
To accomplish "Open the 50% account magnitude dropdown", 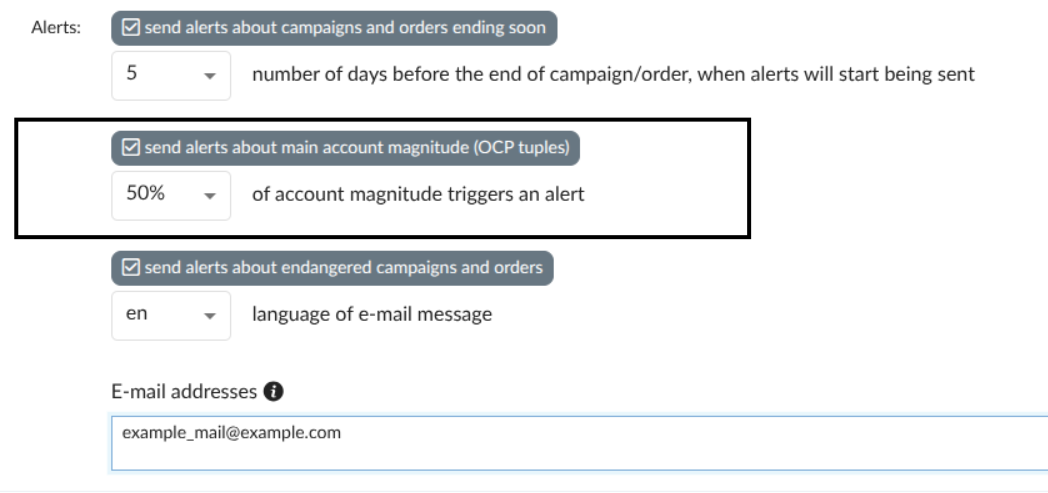I will coord(170,195).
